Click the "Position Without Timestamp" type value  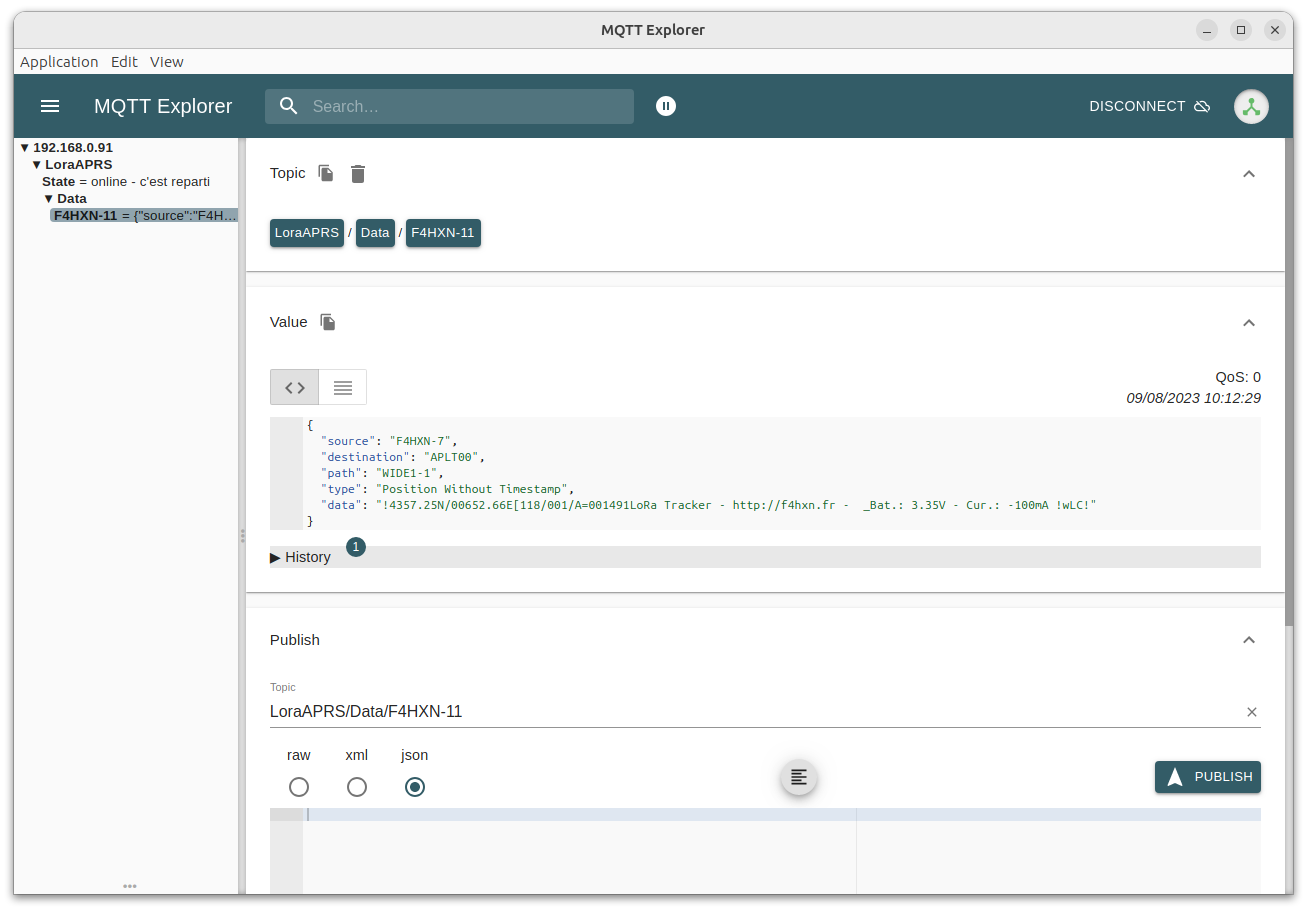(472, 489)
